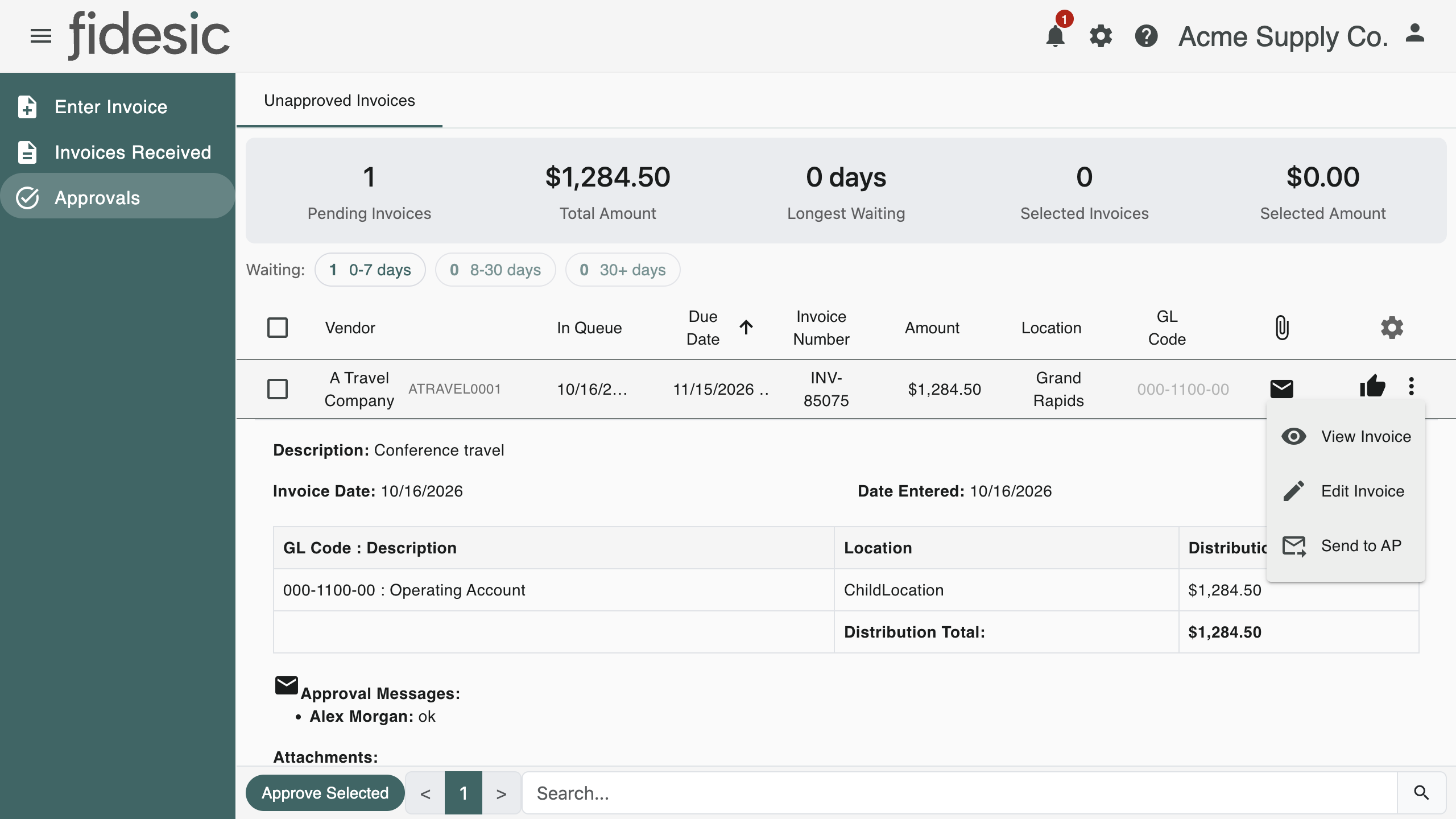Open the table column settings gear
Image resolution: width=1456 pixels, height=819 pixels.
tap(1392, 328)
